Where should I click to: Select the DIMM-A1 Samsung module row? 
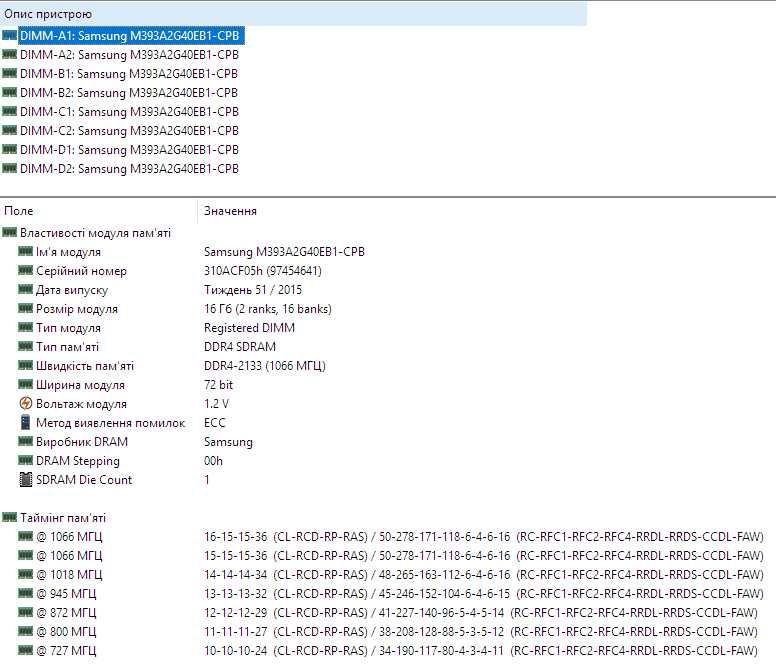130,36
